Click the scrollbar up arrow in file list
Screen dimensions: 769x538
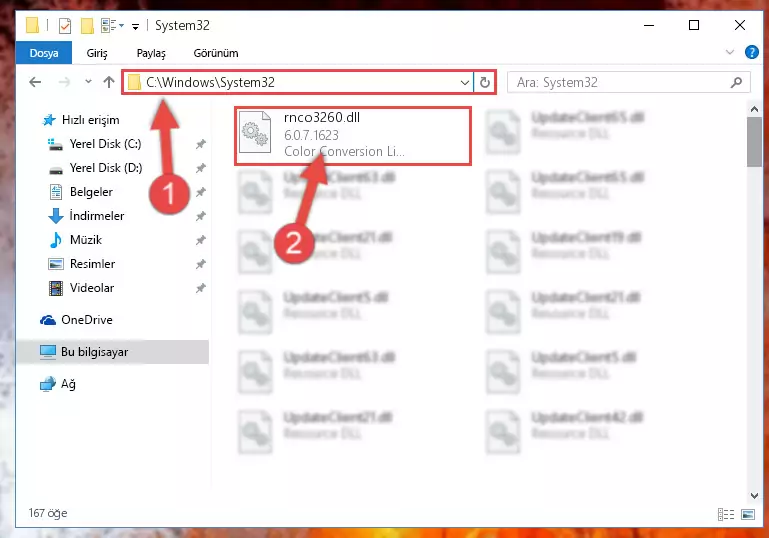(x=754, y=109)
